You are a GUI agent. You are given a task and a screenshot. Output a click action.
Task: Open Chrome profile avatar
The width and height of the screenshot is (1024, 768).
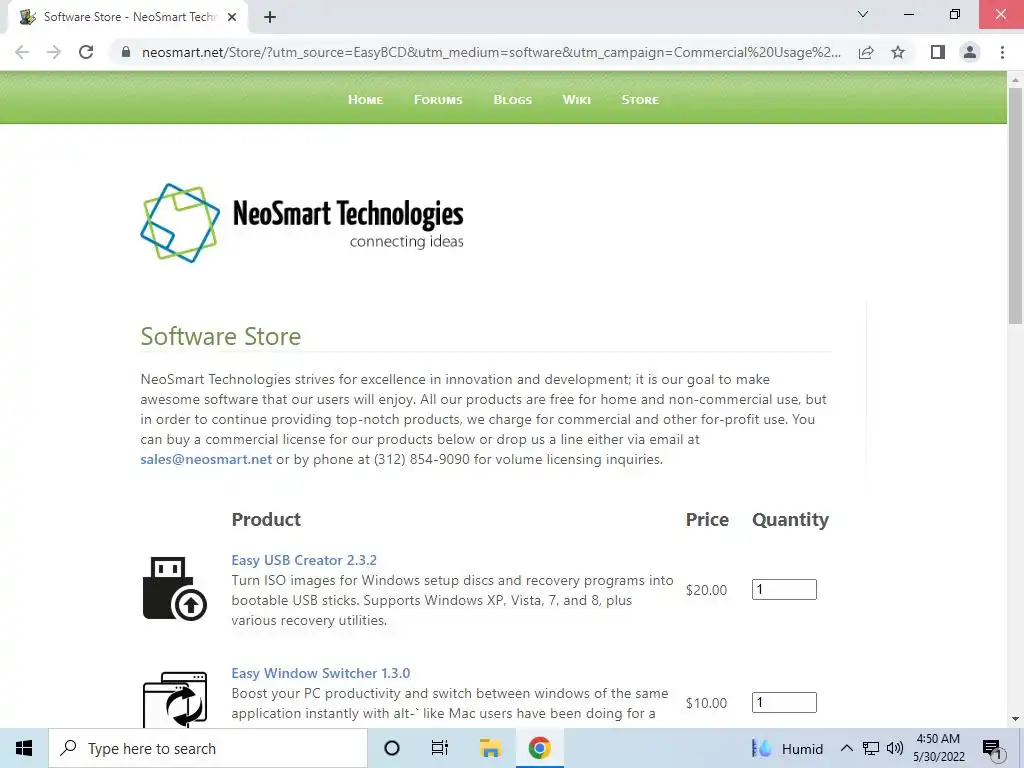click(x=970, y=52)
